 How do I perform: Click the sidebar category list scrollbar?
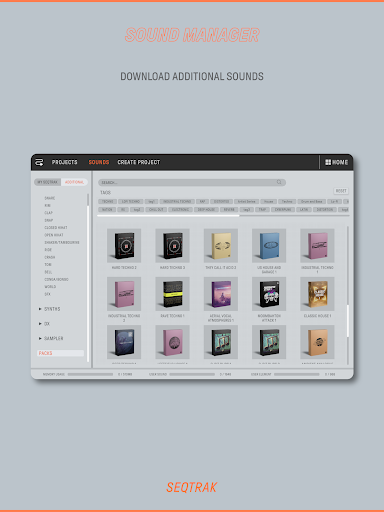(88, 199)
